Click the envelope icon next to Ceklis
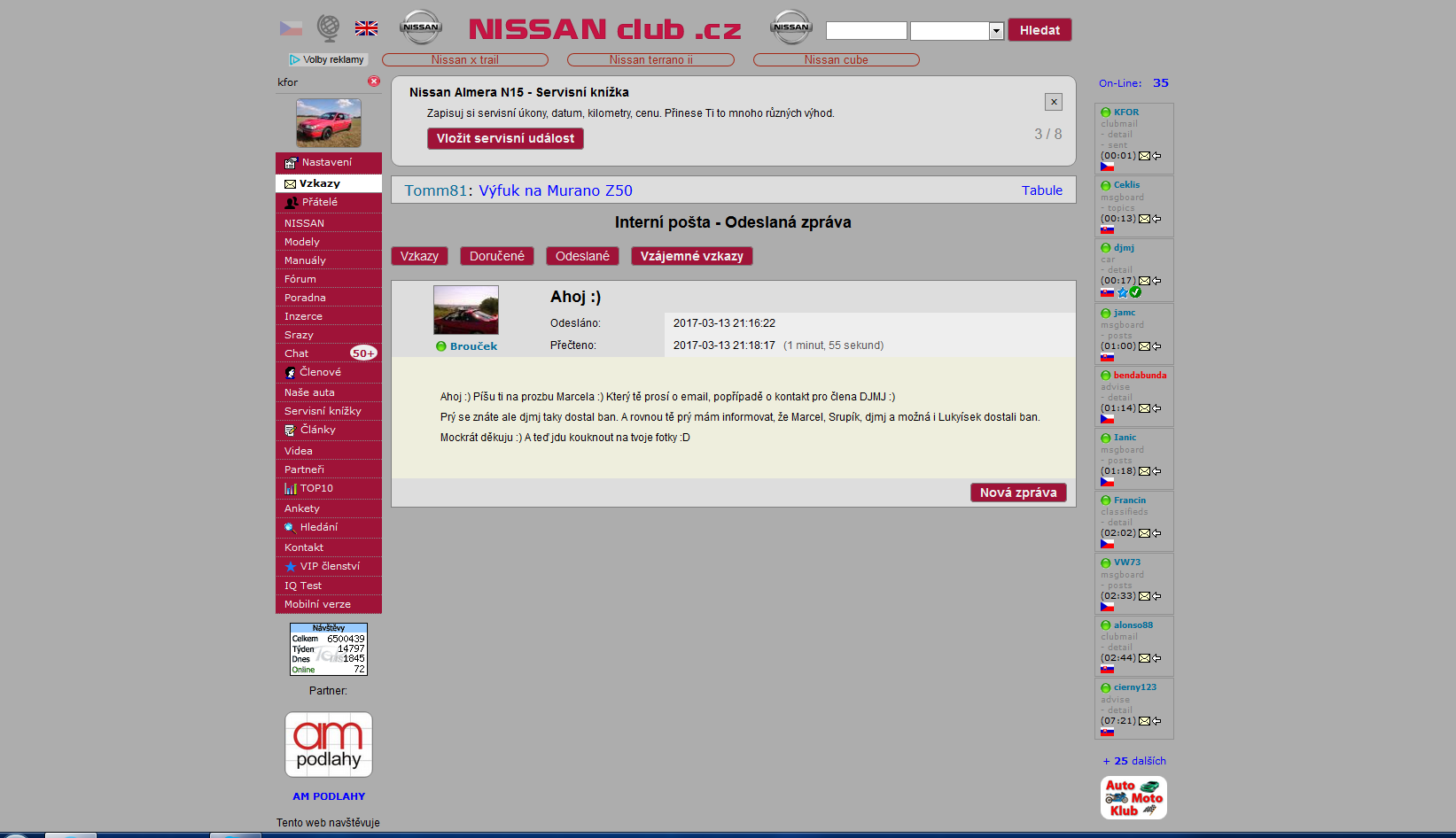This screenshot has height=838, width=1456. (x=1144, y=219)
